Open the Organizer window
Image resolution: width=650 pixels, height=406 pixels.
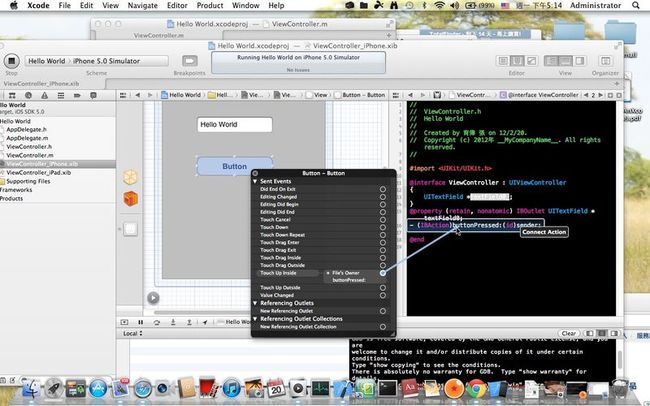coord(605,61)
